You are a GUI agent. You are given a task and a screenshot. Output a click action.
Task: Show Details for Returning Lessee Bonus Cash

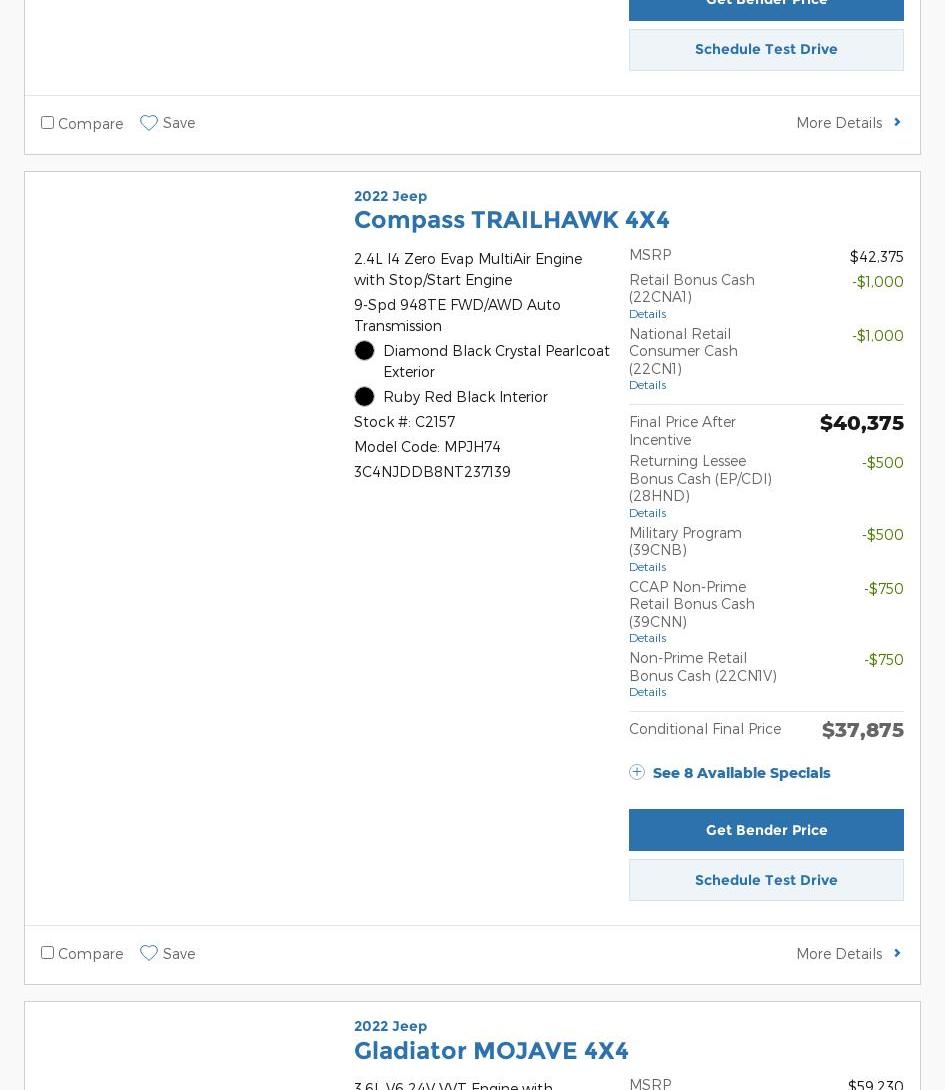coord(647,513)
